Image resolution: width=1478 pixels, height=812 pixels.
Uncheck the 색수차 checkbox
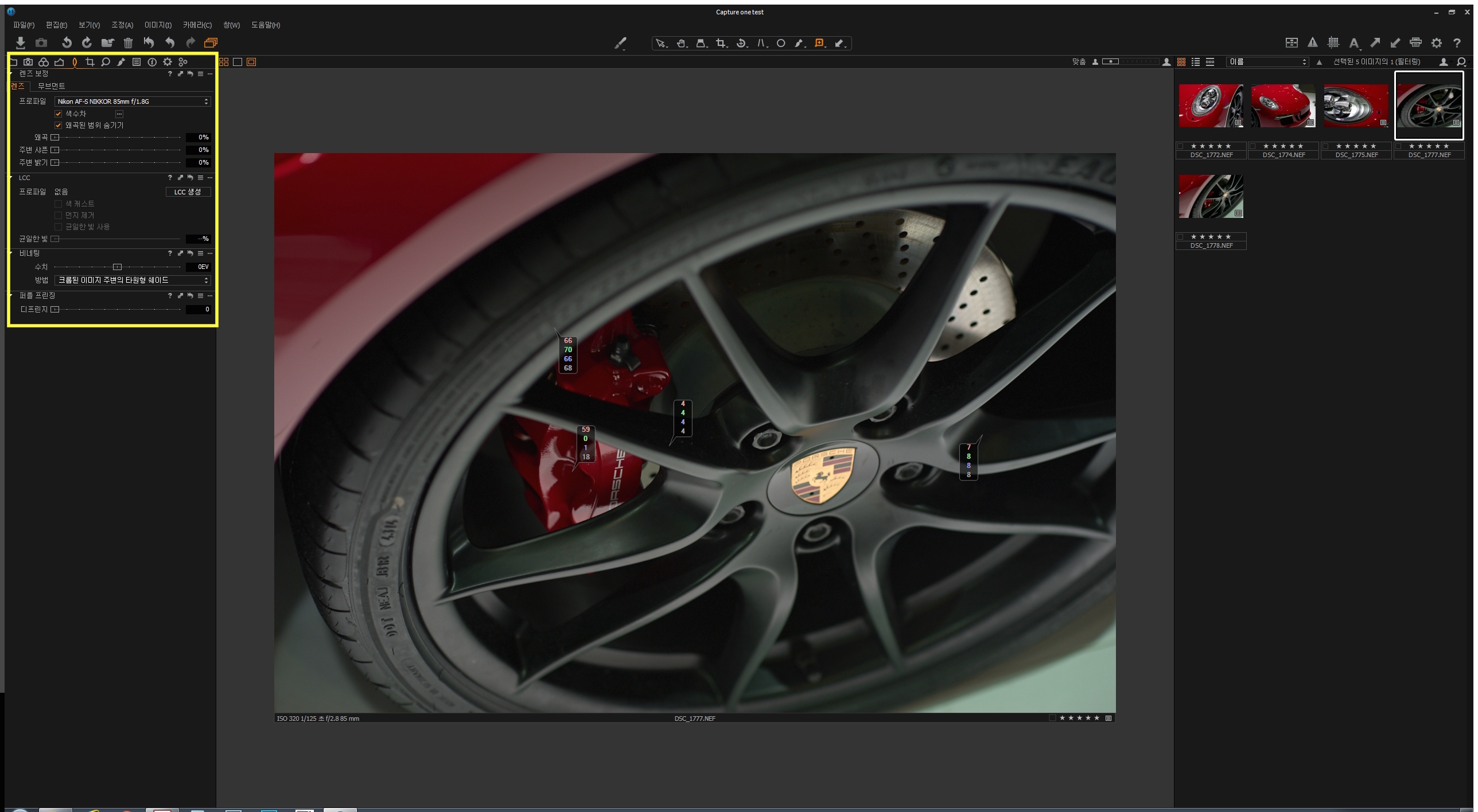(58, 114)
